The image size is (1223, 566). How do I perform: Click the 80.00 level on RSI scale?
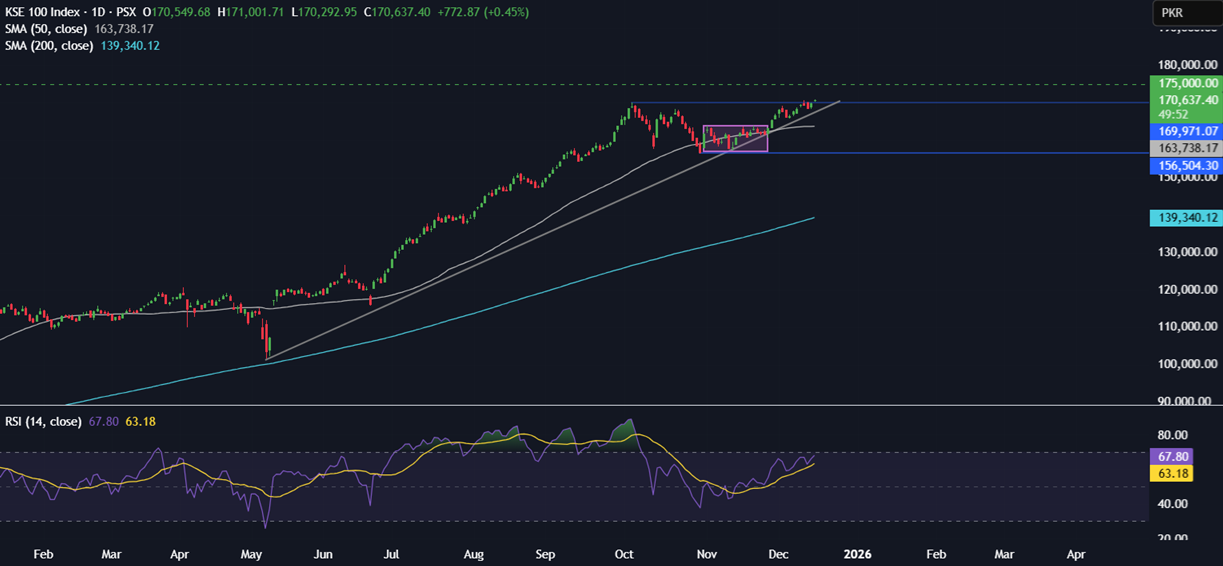click(1173, 436)
